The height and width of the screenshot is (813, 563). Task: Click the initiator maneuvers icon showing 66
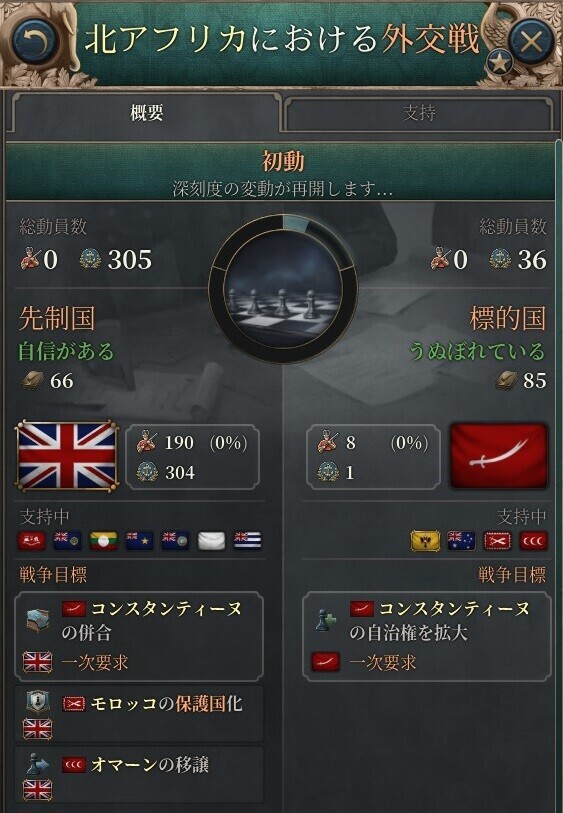[x=32, y=381]
